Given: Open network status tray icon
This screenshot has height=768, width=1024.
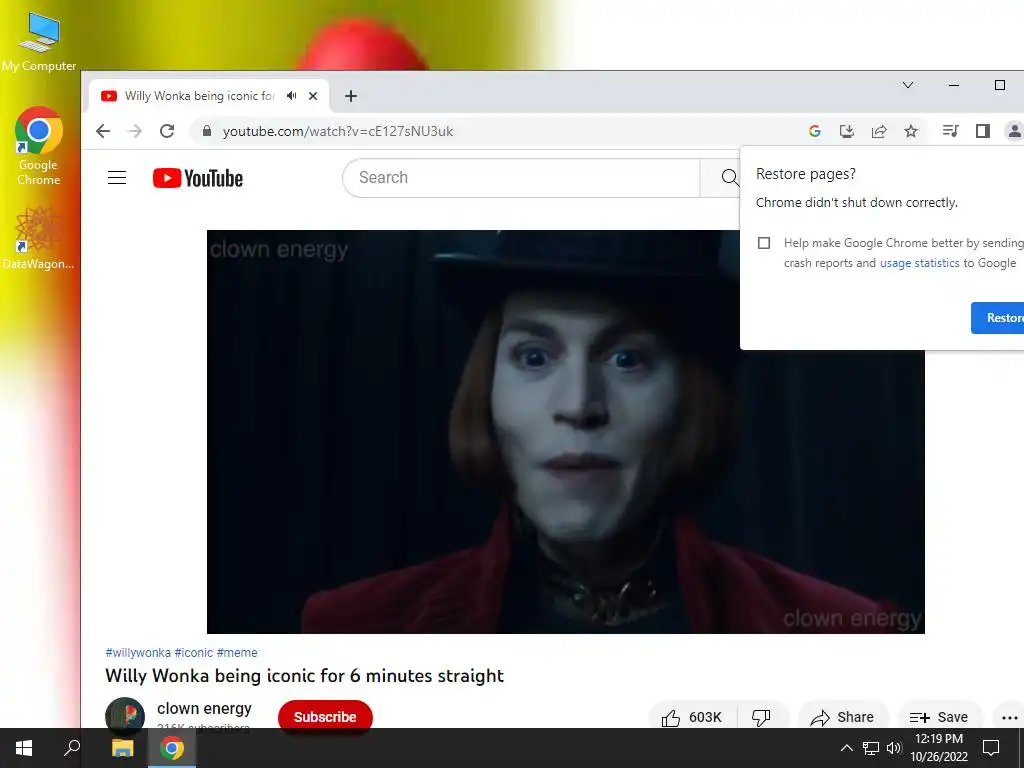Looking at the screenshot, I should (871, 748).
